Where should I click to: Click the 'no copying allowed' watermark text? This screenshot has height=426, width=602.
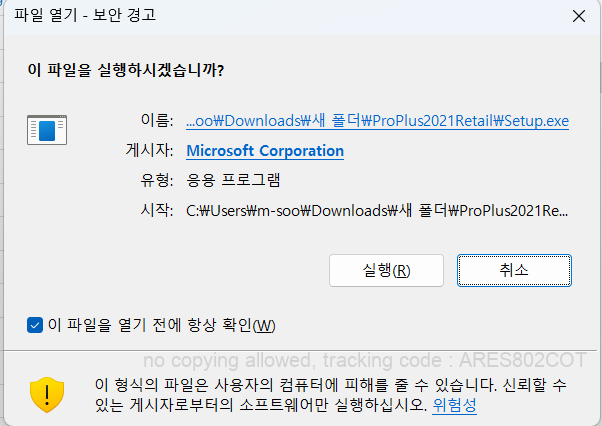click(x=365, y=360)
